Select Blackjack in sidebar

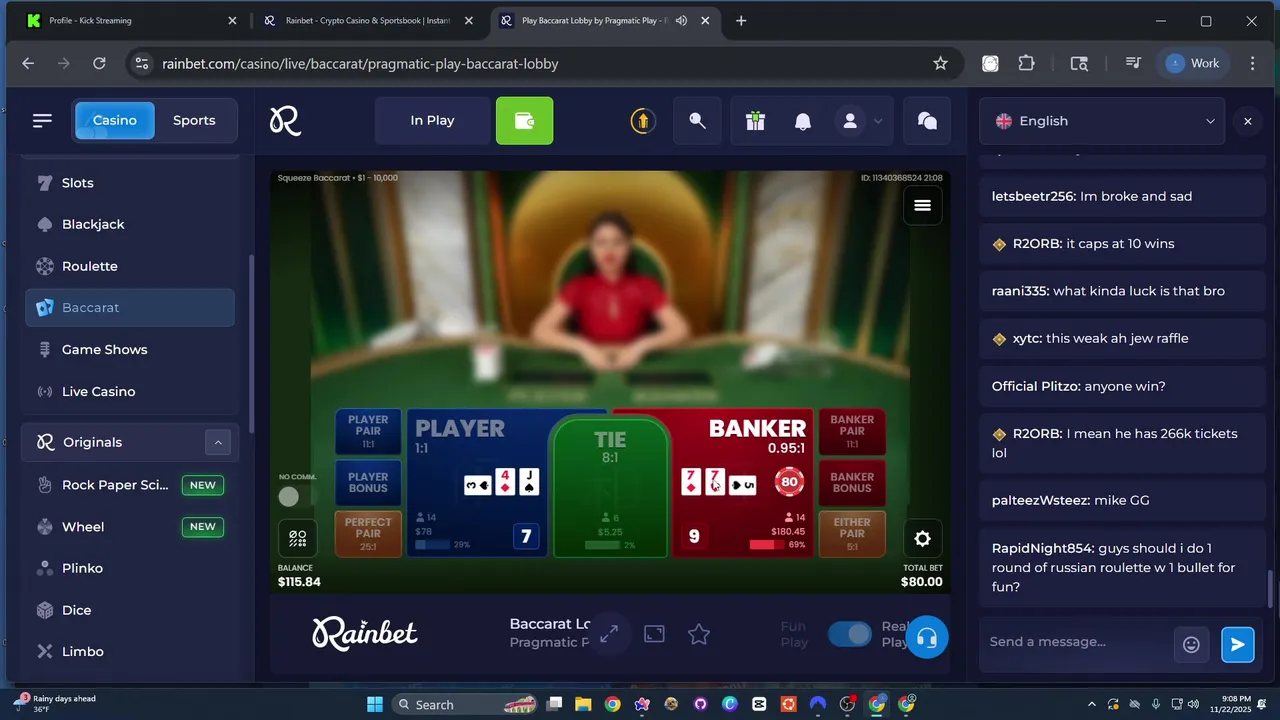[x=130, y=224]
